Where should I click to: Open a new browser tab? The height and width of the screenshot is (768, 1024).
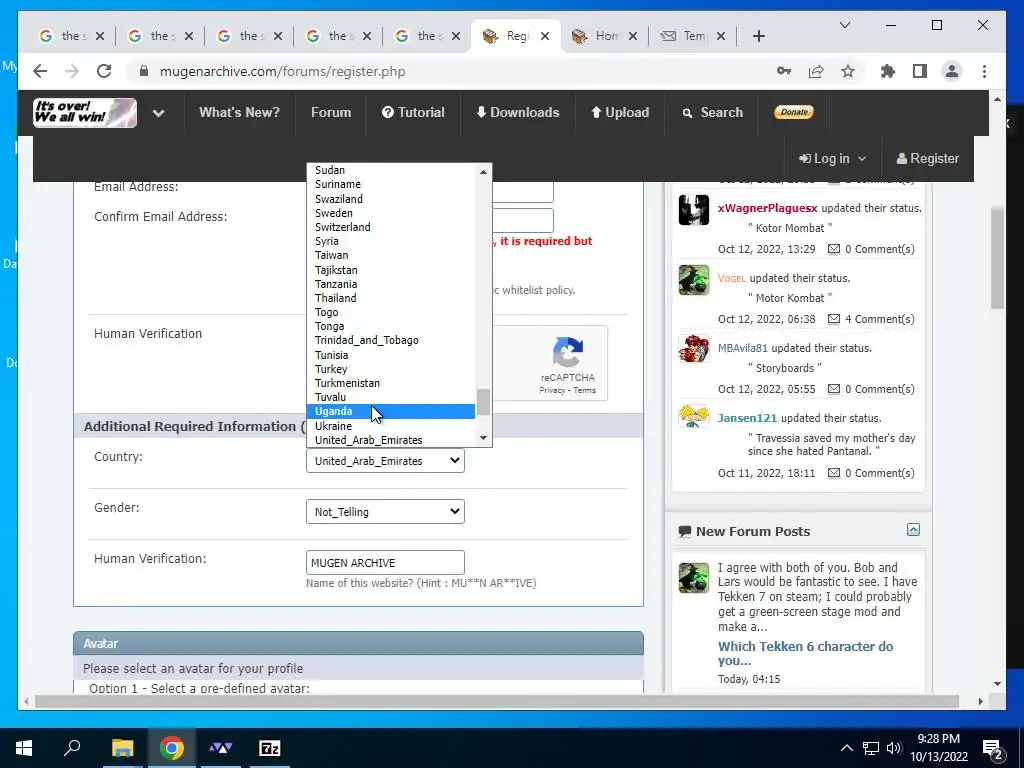coord(758,36)
